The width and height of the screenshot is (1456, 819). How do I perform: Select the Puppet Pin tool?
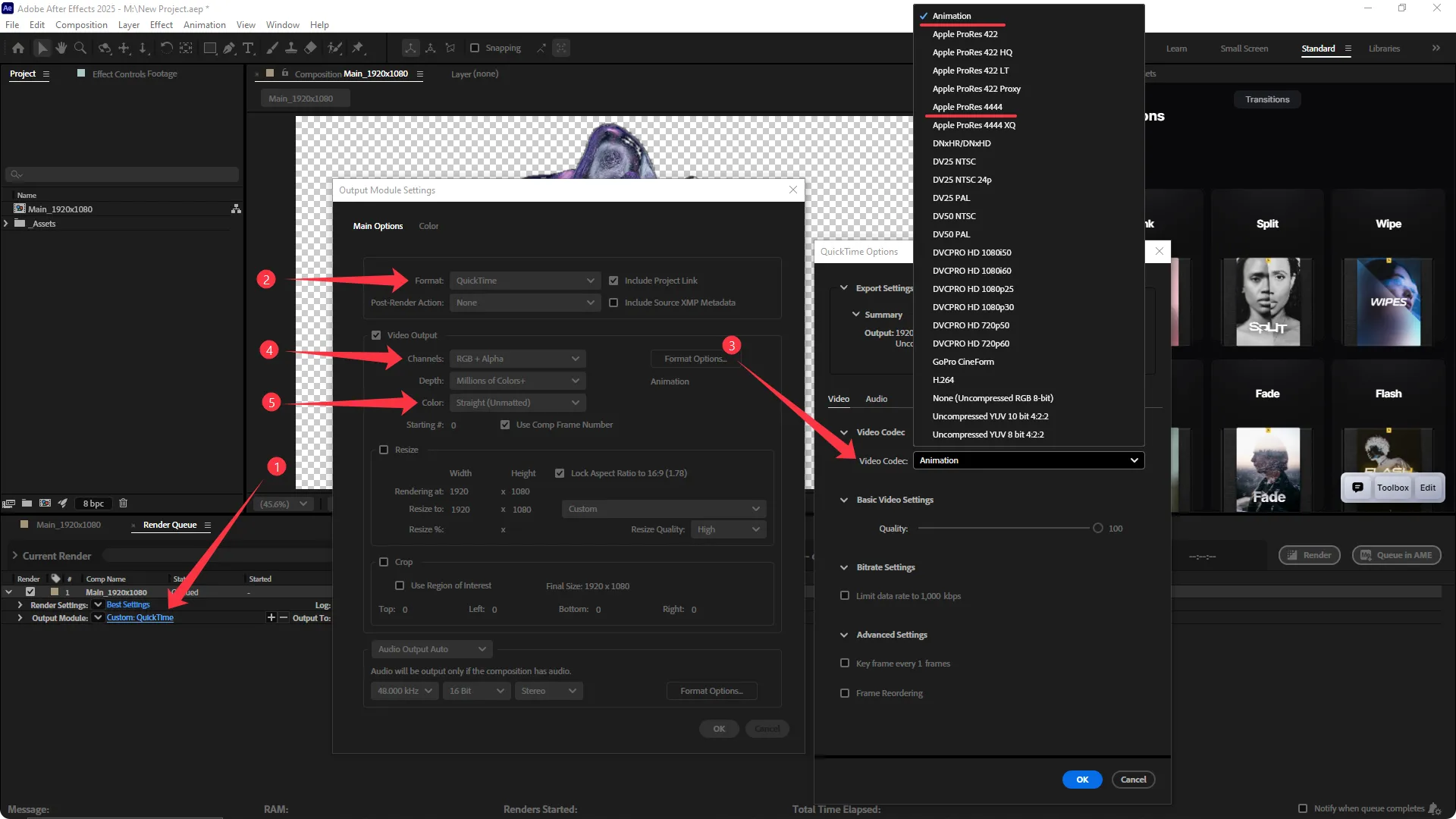[358, 48]
